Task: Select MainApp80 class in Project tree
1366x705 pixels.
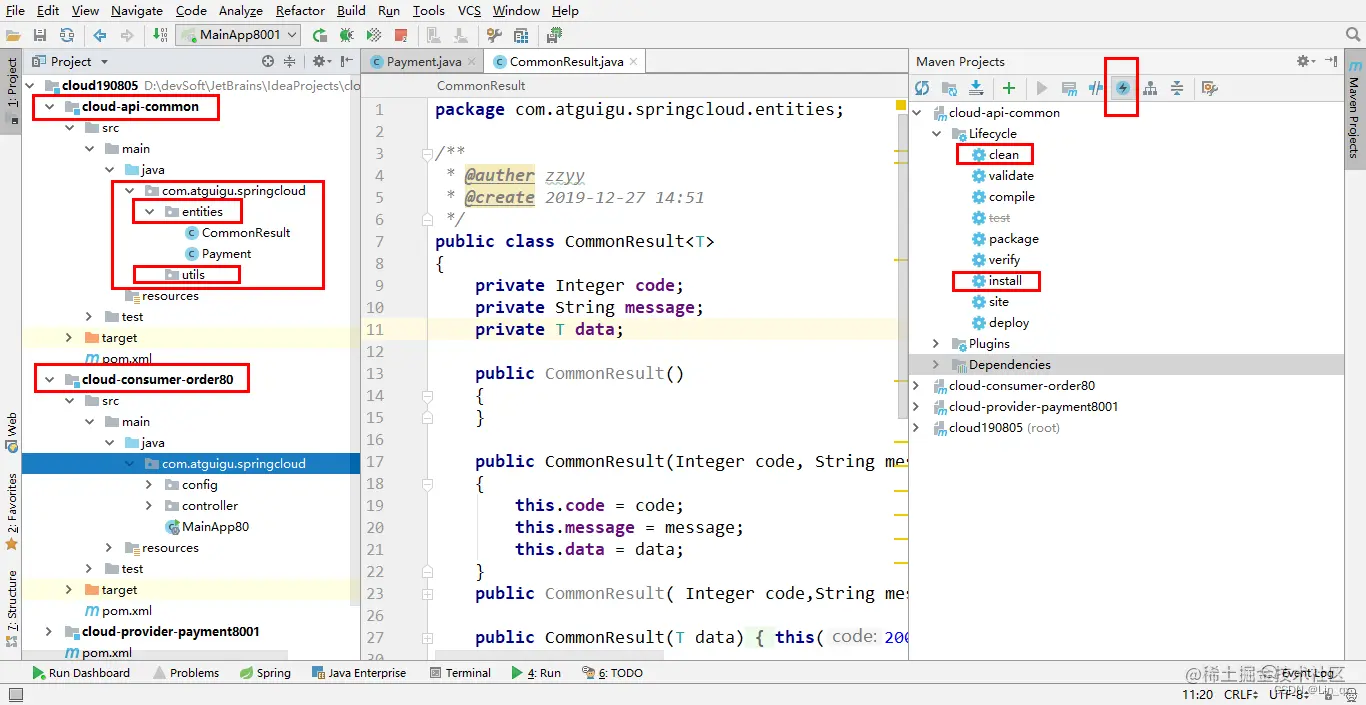Action: (207, 527)
